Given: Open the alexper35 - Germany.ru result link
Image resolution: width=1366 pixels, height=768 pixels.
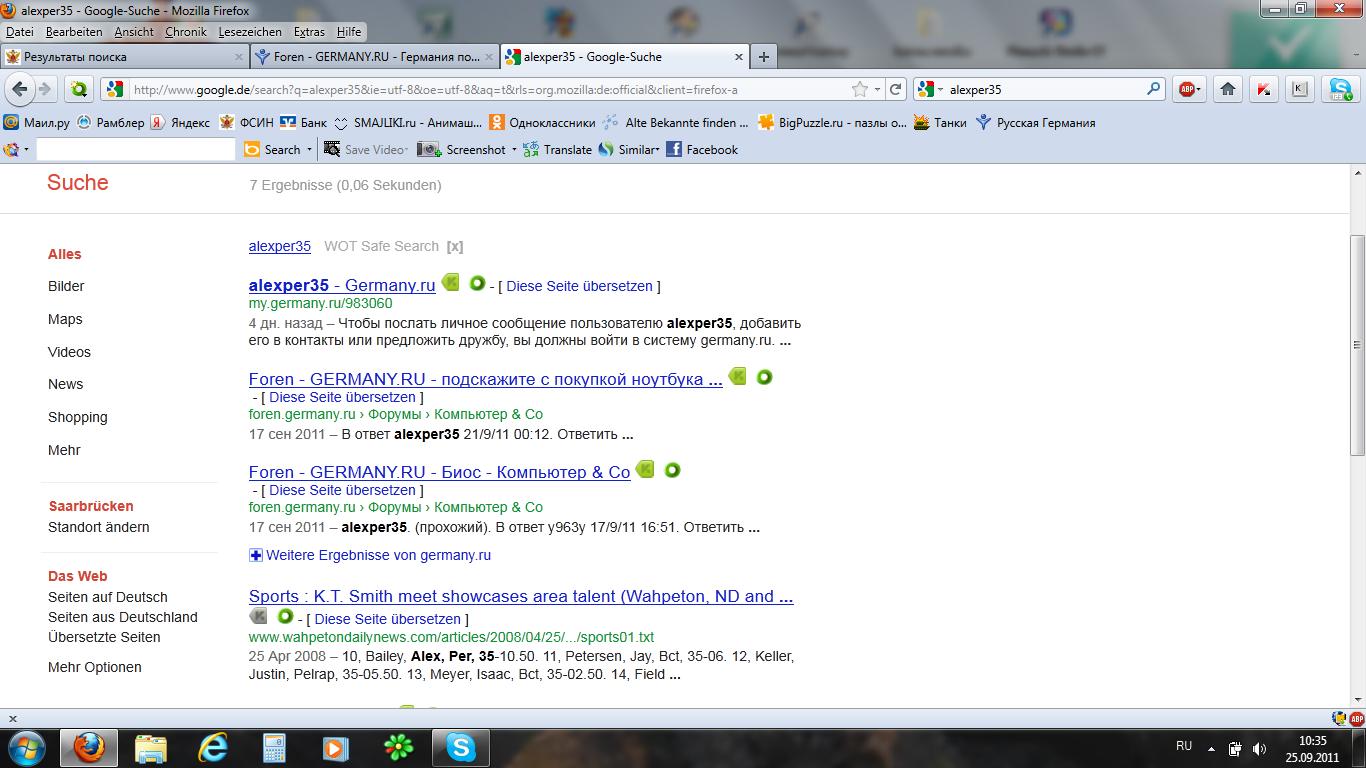Looking at the screenshot, I should (342, 285).
